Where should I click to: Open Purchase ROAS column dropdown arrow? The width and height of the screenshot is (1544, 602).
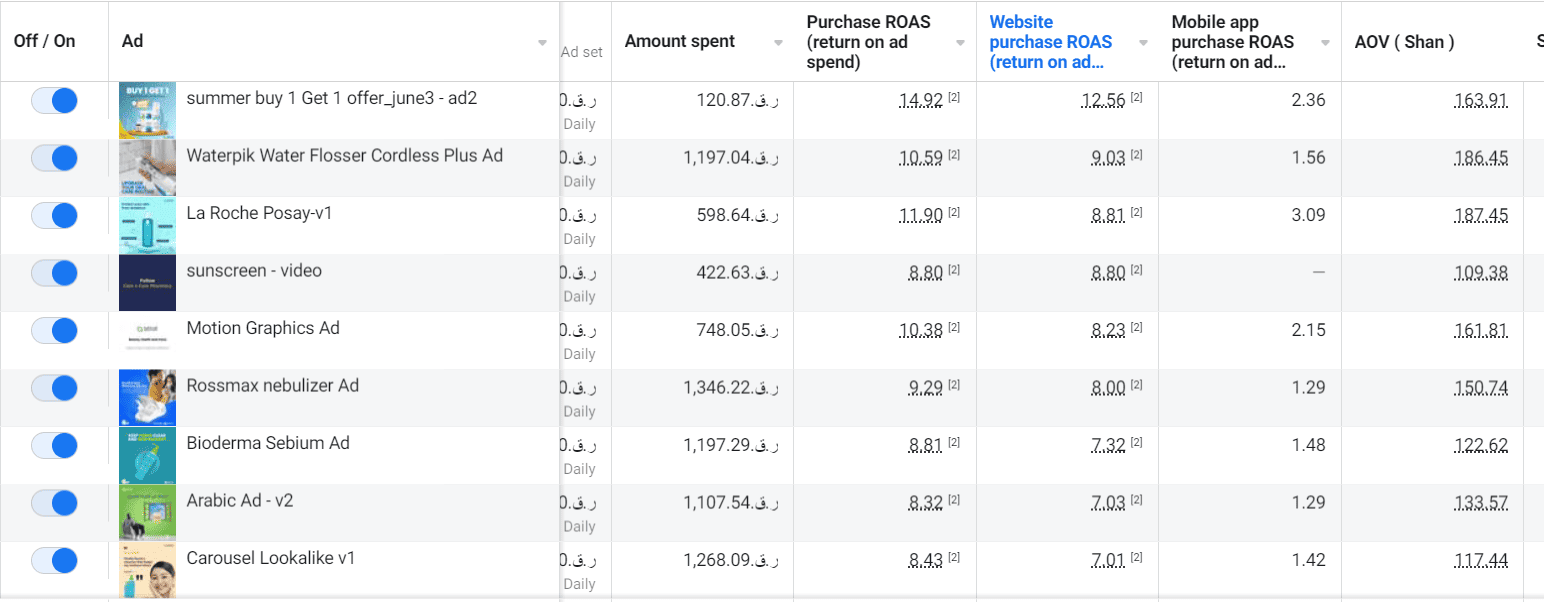(960, 43)
